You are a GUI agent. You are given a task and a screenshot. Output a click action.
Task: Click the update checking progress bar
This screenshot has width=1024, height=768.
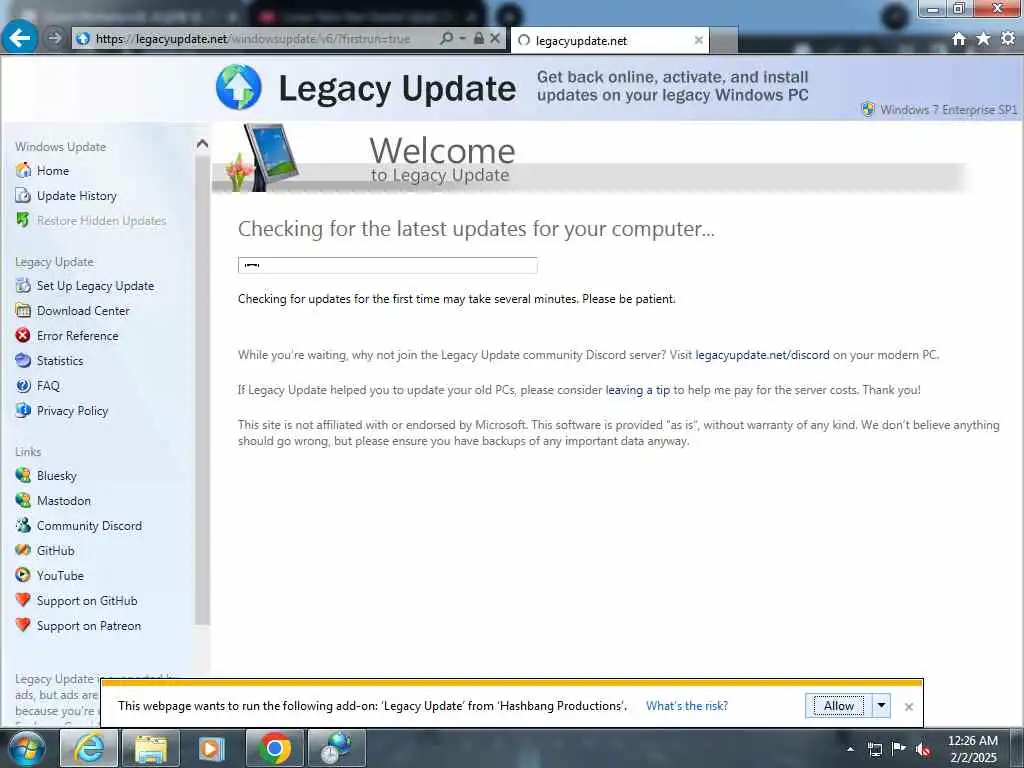388,265
